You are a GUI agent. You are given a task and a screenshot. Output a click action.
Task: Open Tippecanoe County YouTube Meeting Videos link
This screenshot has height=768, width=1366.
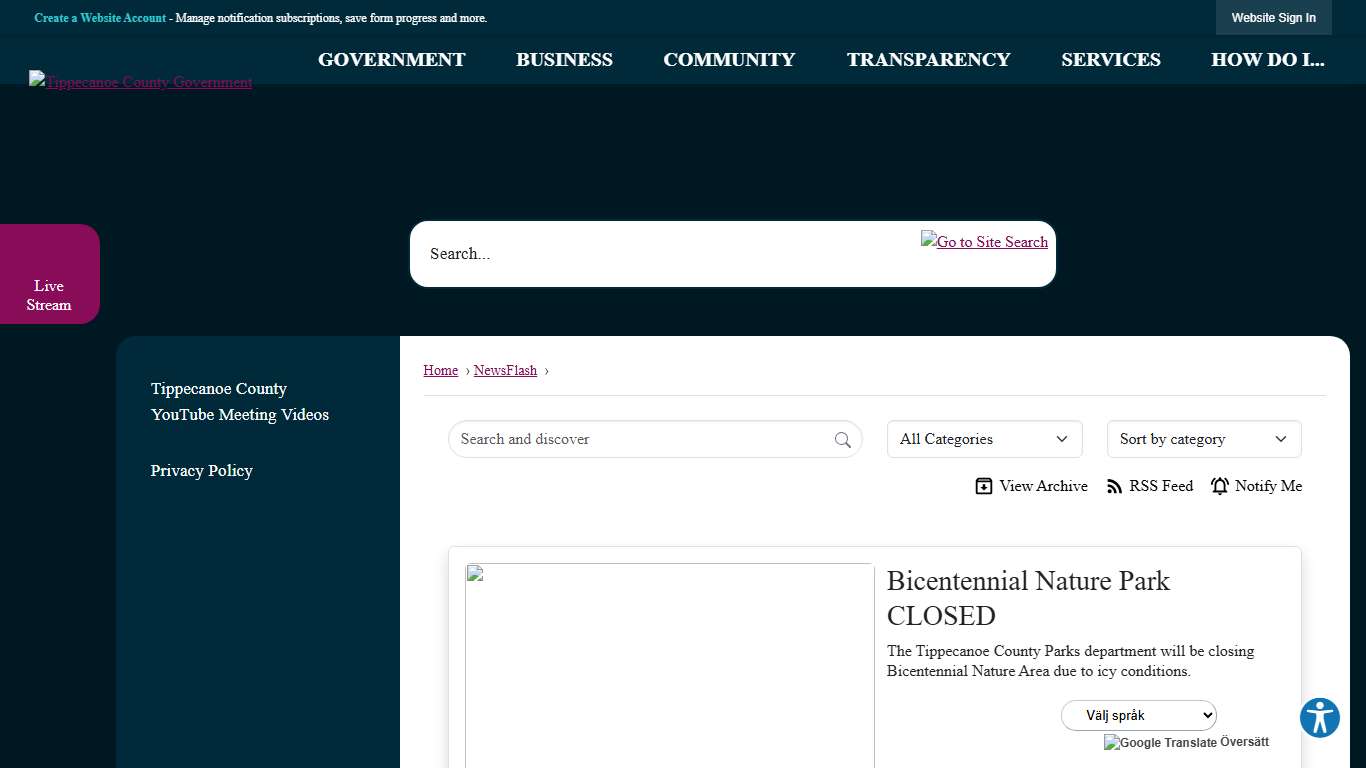[x=239, y=401]
